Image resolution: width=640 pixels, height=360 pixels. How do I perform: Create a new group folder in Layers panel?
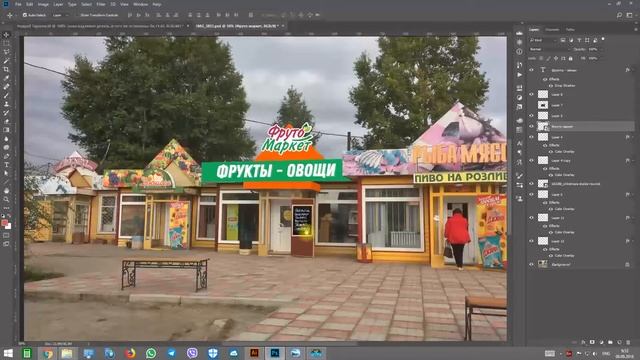point(610,342)
